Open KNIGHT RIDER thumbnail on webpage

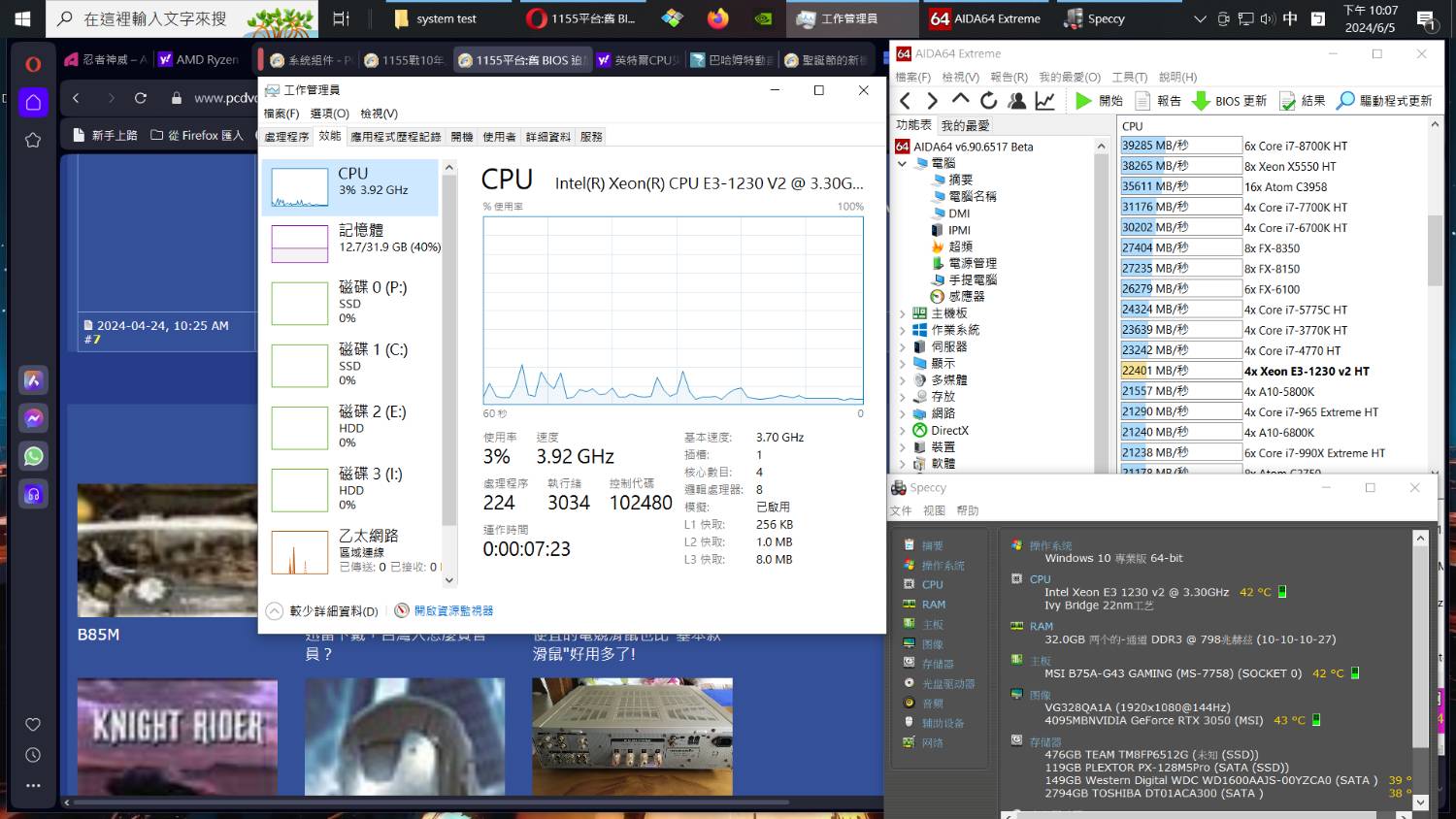pyautogui.click(x=178, y=737)
